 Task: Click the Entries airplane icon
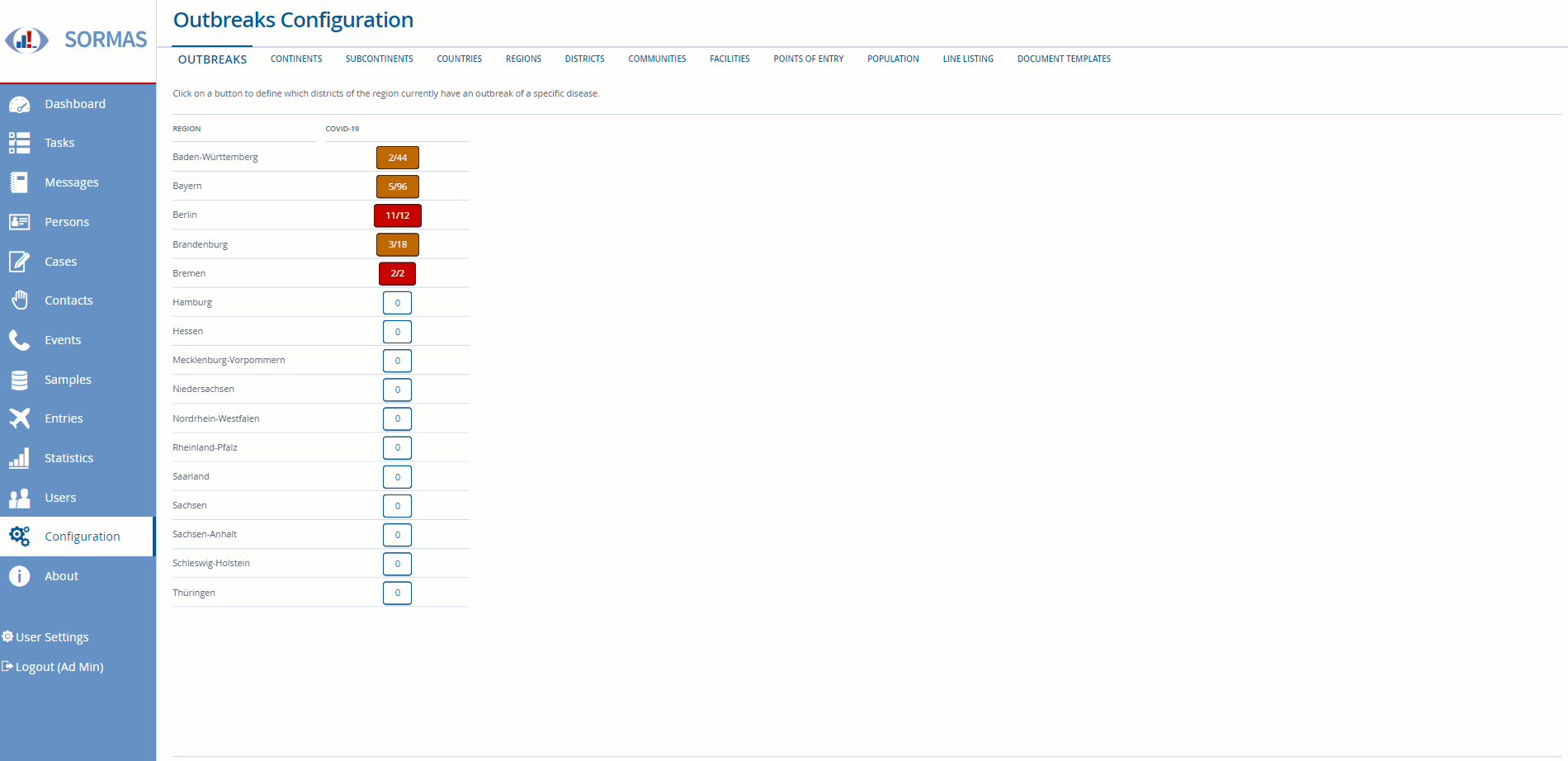pyautogui.click(x=20, y=418)
